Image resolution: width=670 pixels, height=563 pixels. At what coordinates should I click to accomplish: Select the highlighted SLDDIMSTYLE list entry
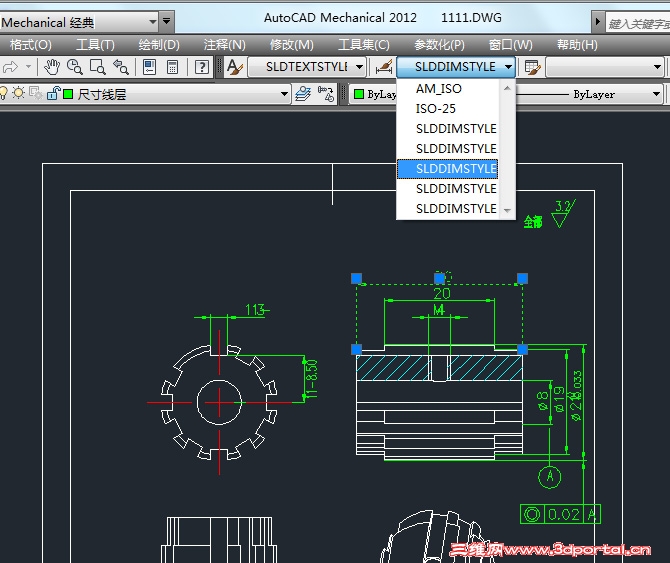(x=448, y=169)
